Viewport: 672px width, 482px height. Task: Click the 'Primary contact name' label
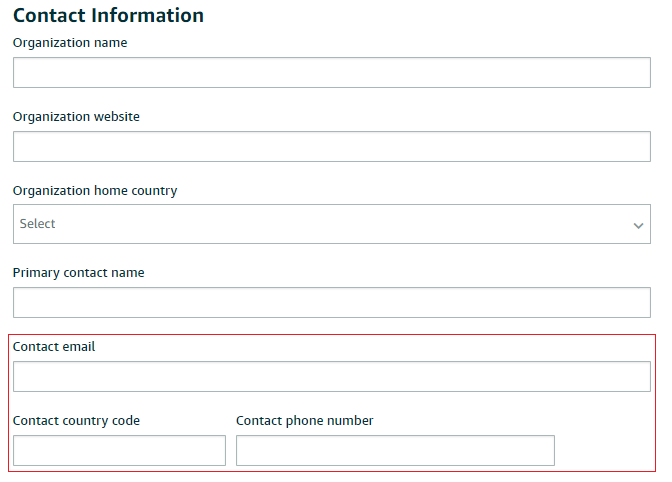(x=78, y=273)
